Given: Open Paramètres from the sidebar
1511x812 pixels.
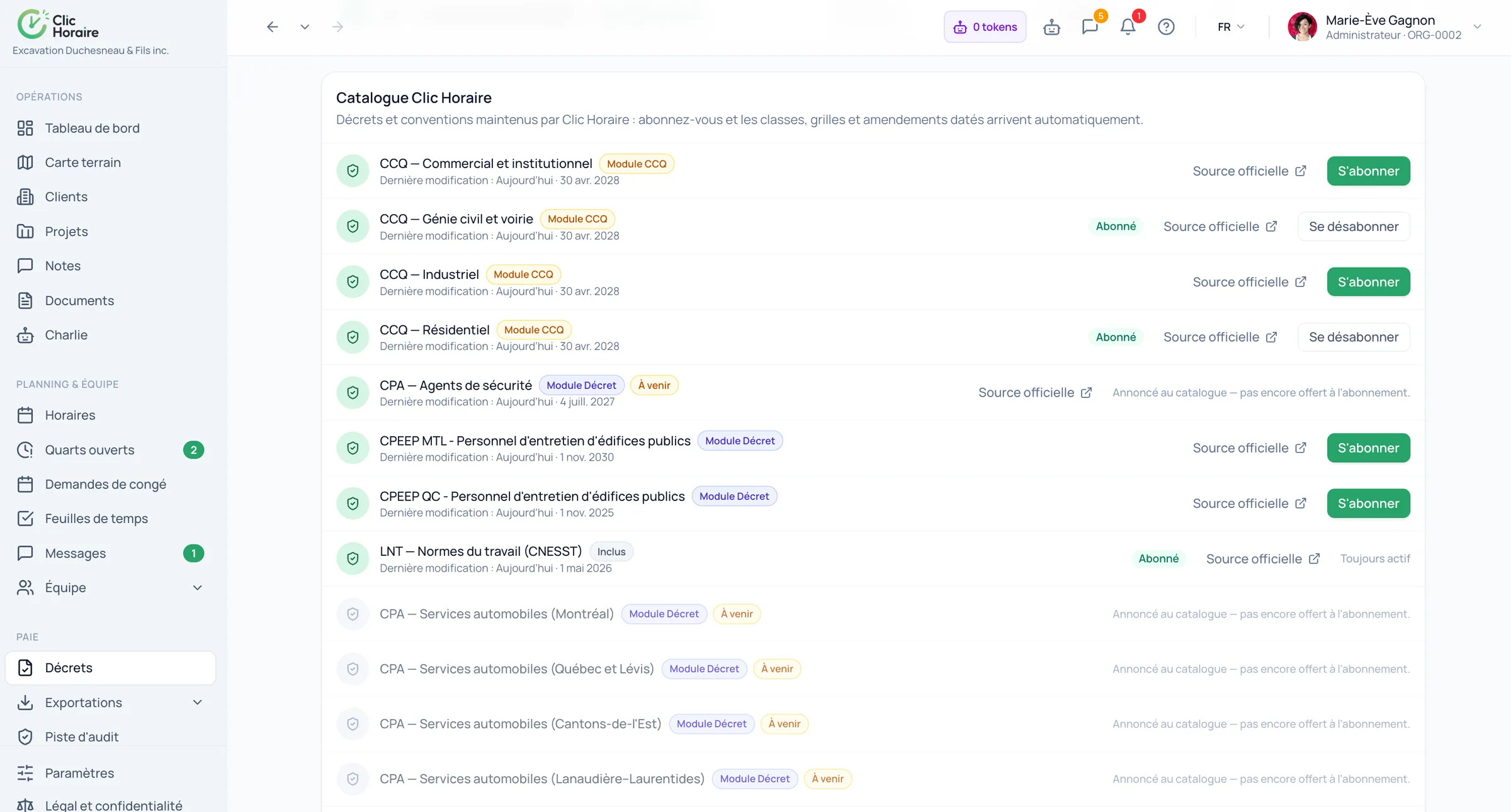Looking at the screenshot, I should (x=110, y=773).
